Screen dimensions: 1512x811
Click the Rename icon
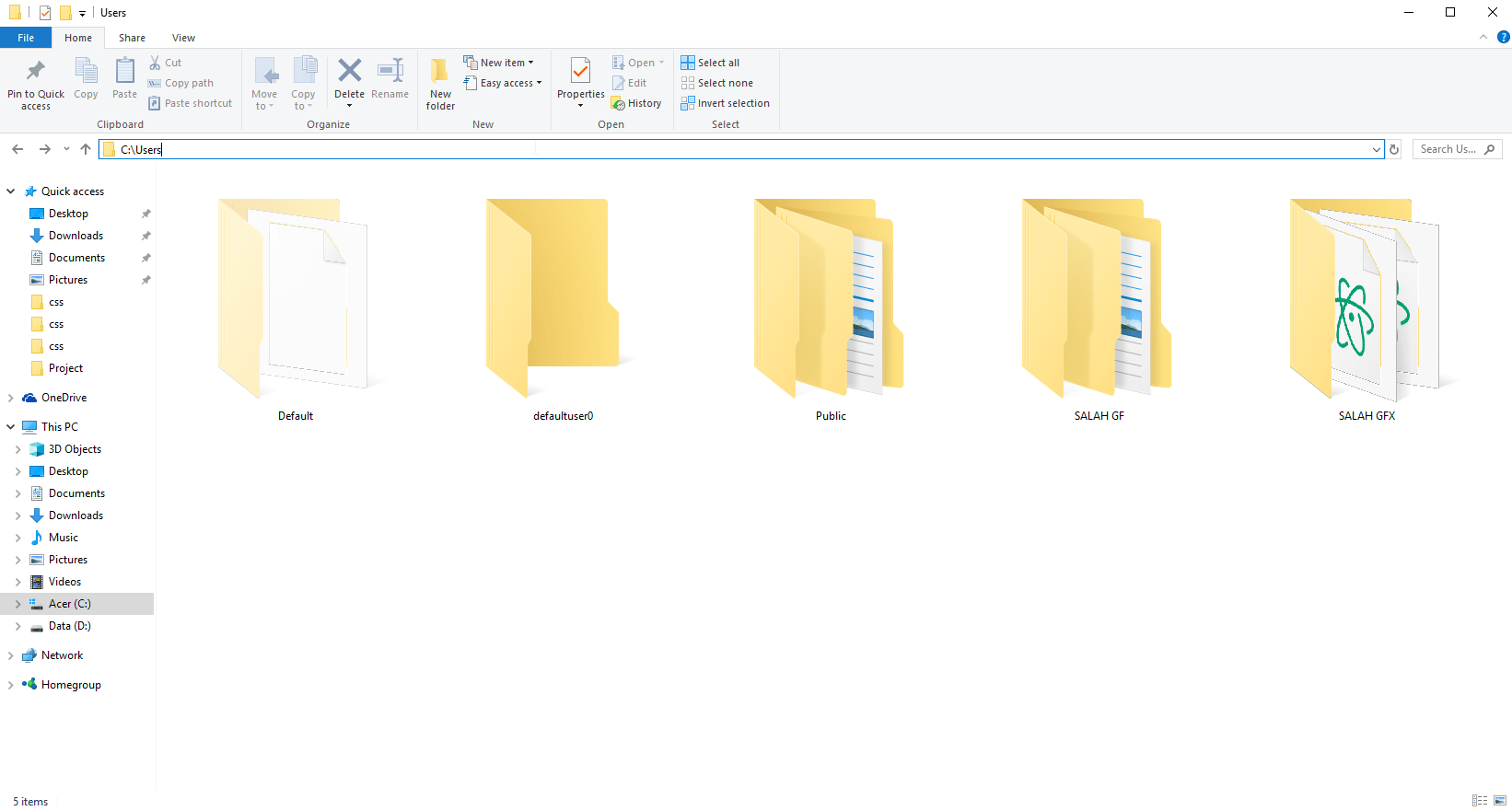390,70
